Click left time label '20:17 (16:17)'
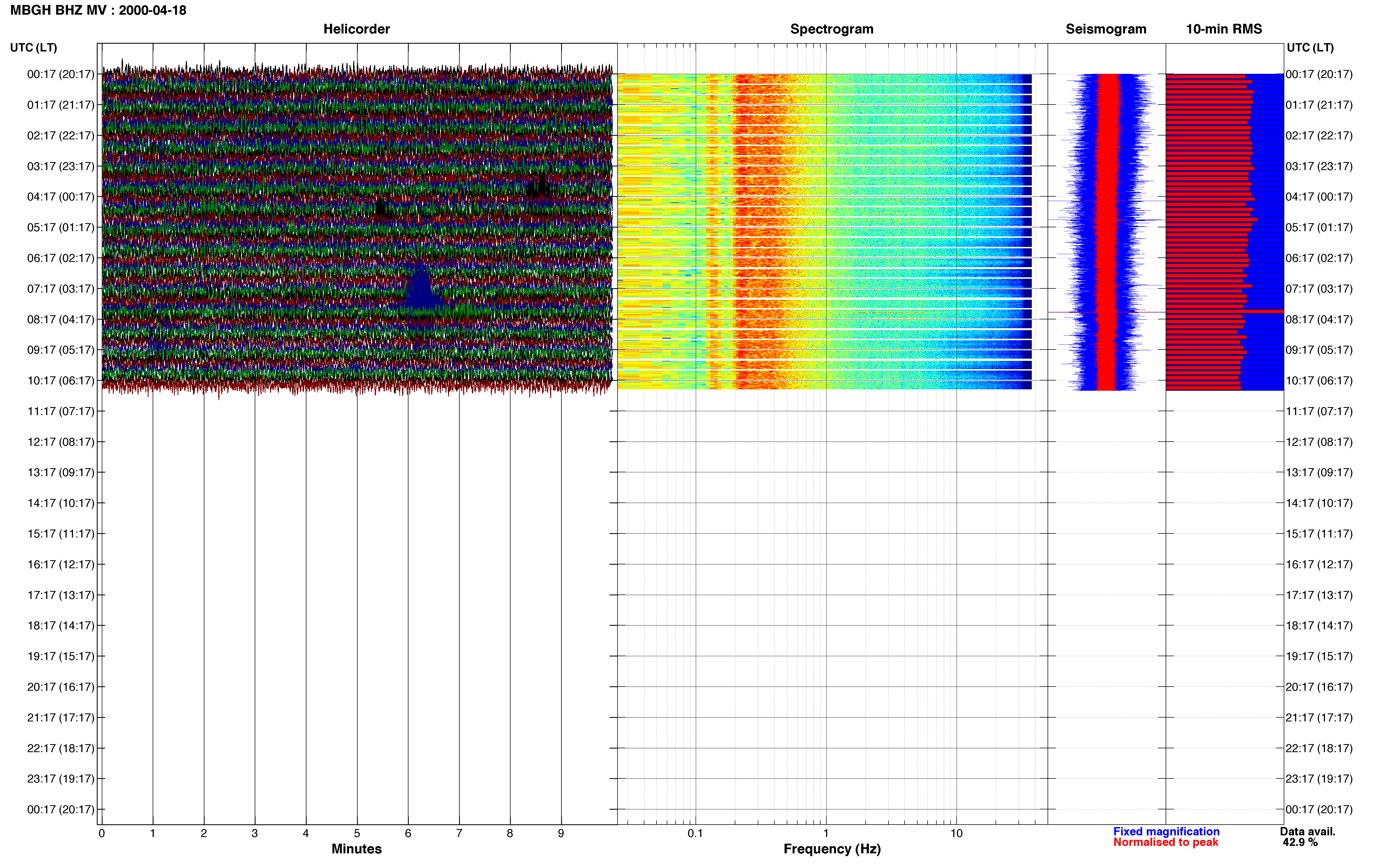The height and width of the screenshot is (868, 1388). (61, 687)
